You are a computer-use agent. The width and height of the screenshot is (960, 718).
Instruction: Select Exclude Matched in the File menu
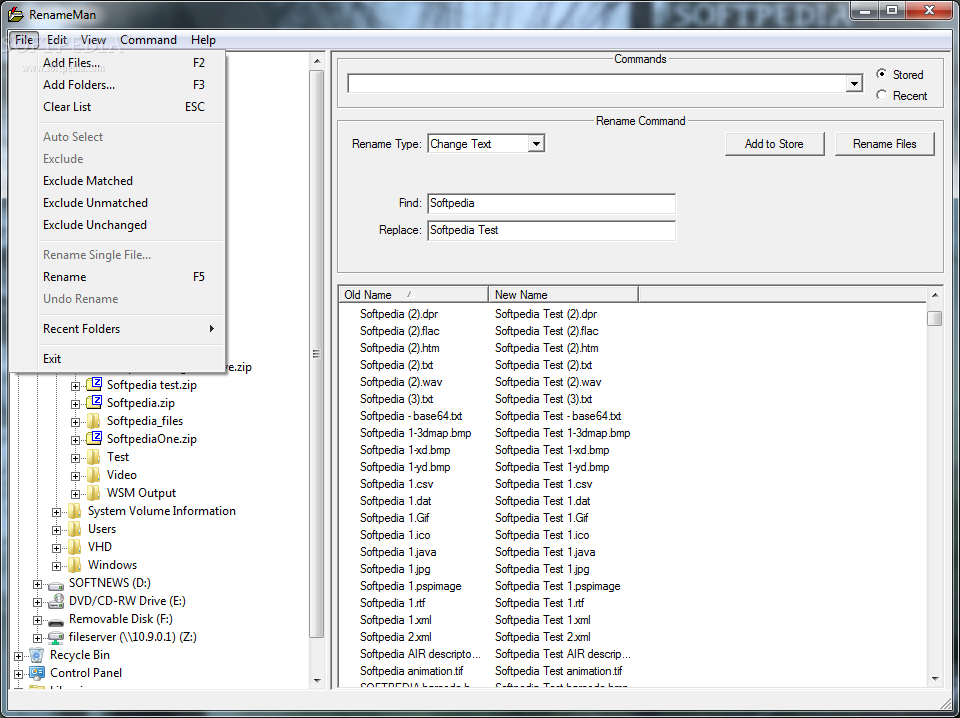coord(117,181)
